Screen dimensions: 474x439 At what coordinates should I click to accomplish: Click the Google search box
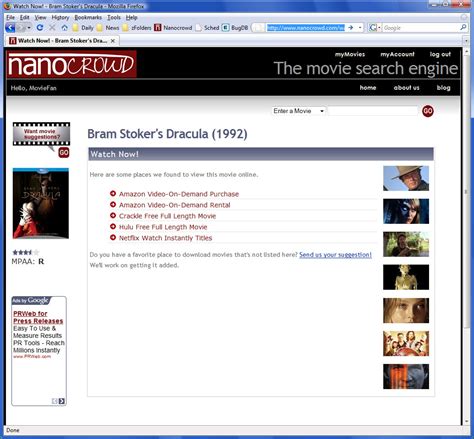[421, 28]
